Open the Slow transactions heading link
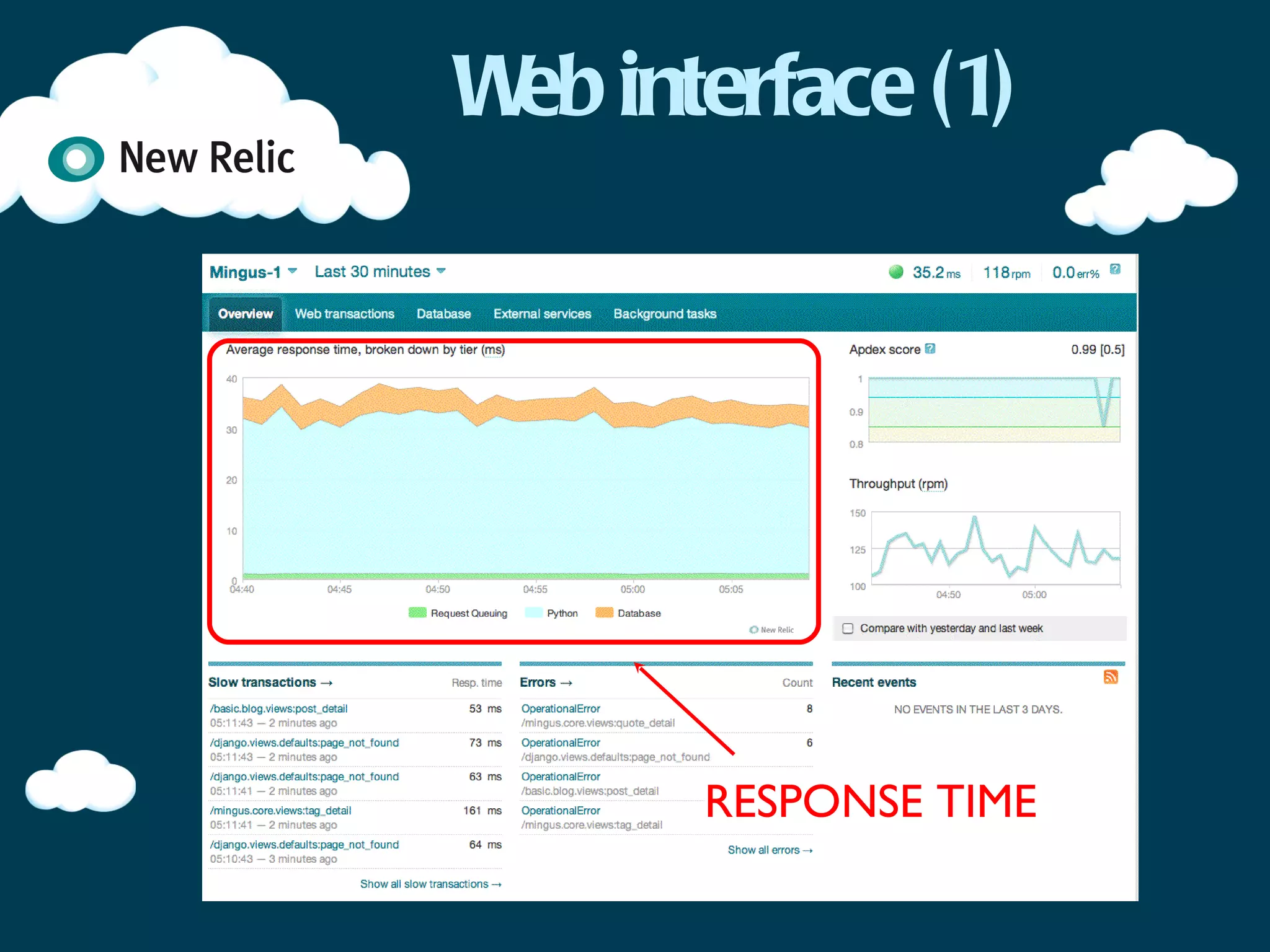Image resolution: width=1270 pixels, height=952 pixels. (270, 682)
